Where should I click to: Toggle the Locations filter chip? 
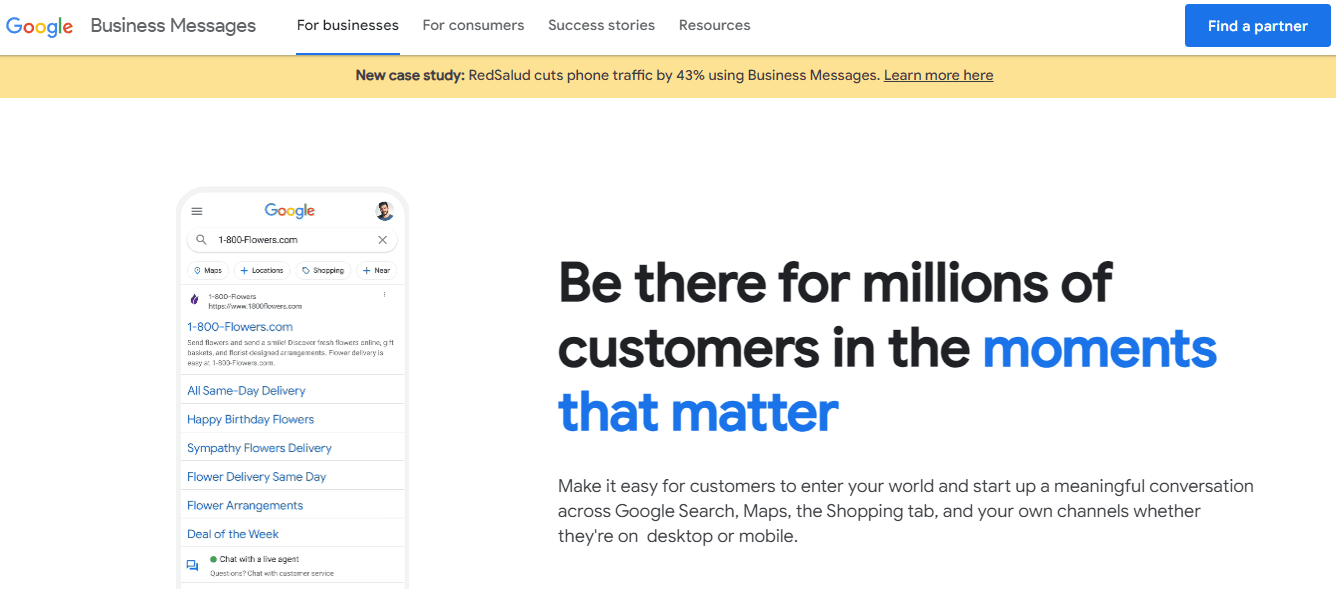click(x=261, y=270)
